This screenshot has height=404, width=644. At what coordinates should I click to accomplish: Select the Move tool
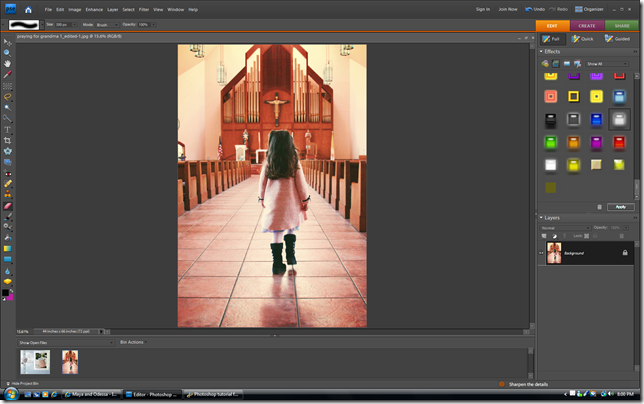(7, 42)
